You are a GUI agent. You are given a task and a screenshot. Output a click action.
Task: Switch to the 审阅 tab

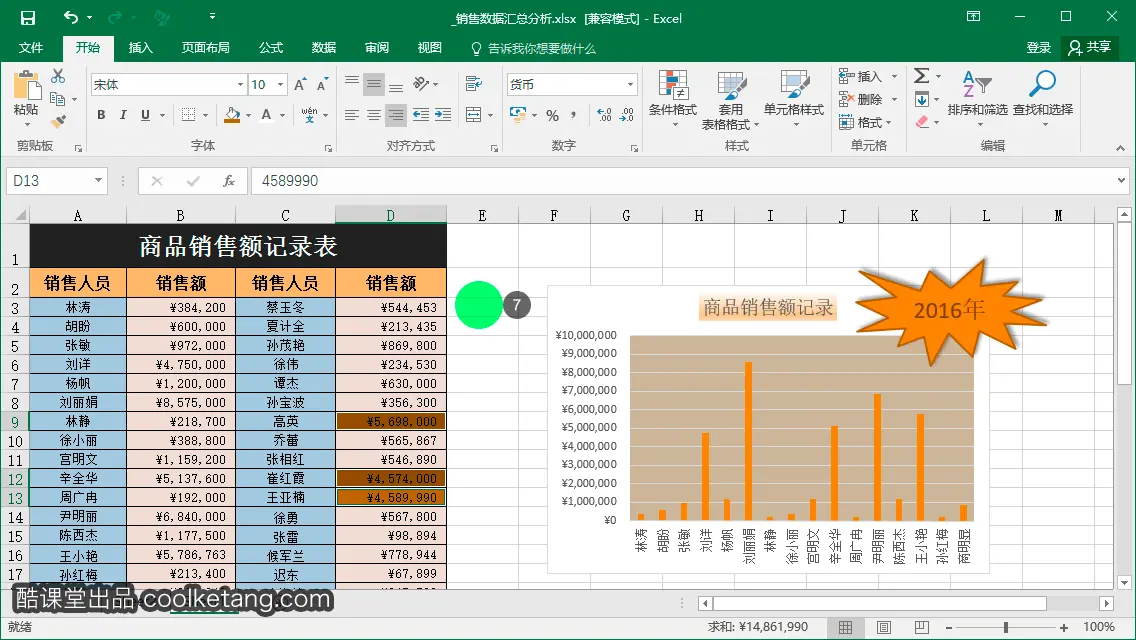pos(377,48)
